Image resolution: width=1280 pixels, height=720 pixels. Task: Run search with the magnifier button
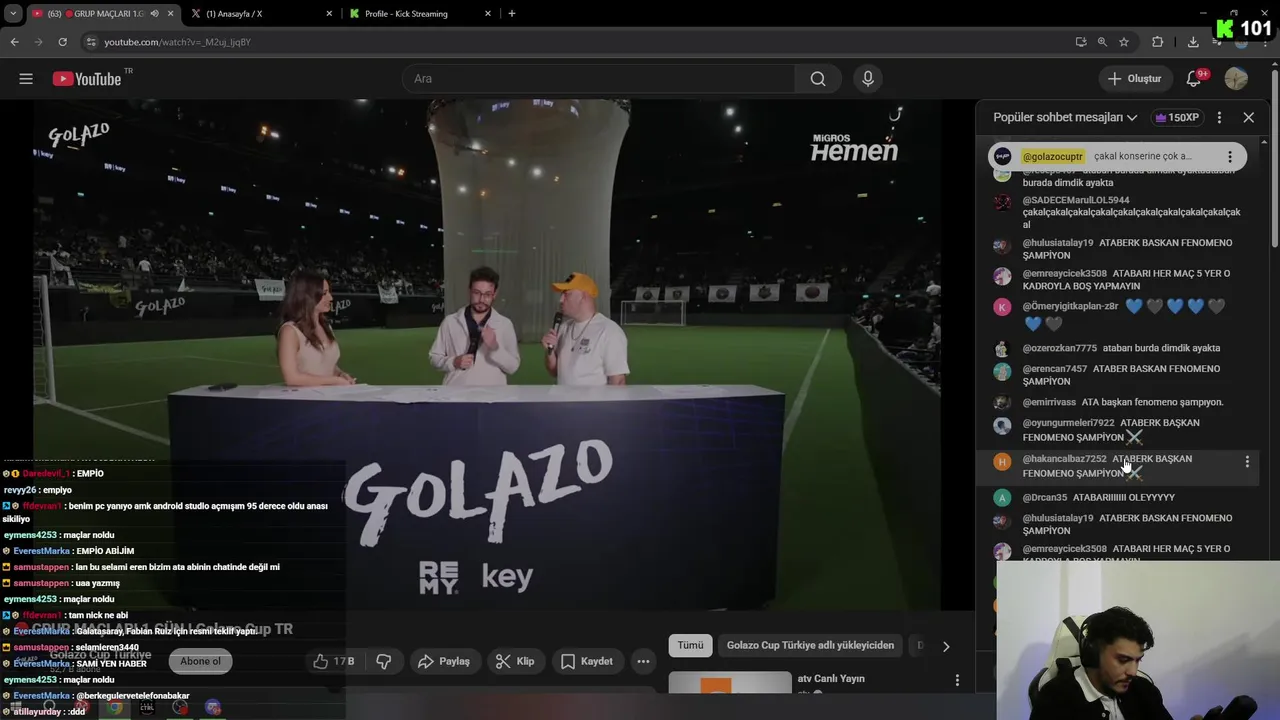pyautogui.click(x=818, y=79)
